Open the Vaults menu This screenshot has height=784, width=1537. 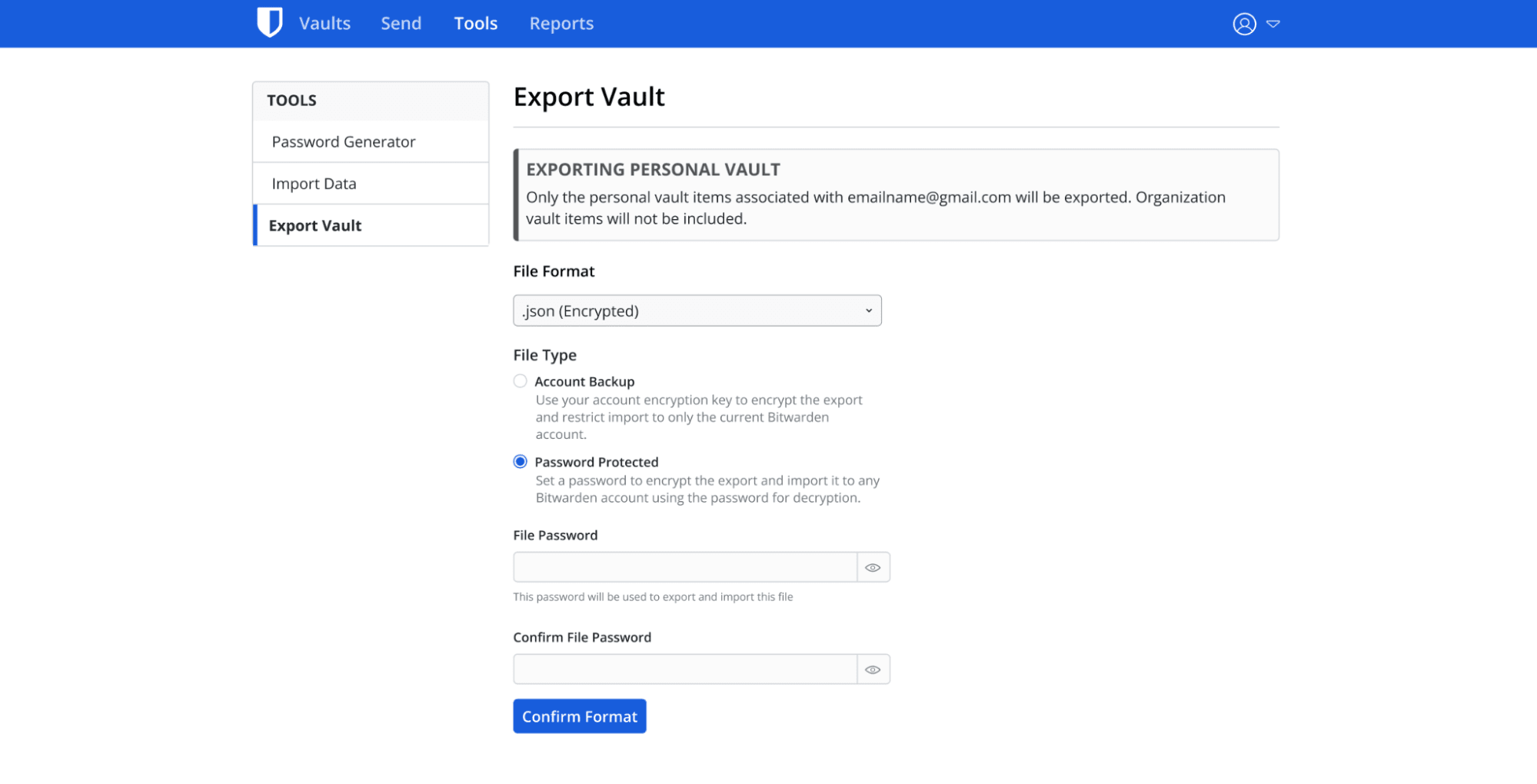click(x=324, y=23)
